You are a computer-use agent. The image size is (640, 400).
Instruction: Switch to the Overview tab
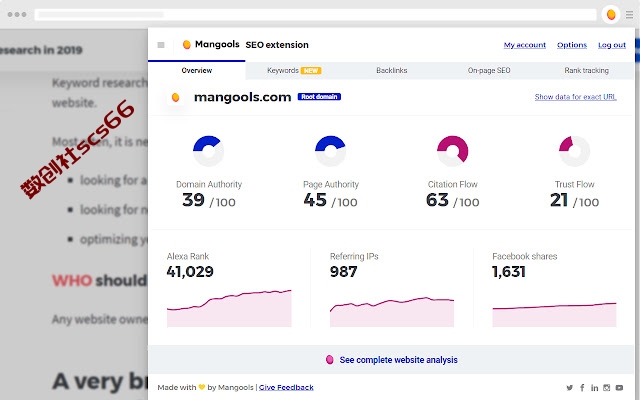coord(197,70)
